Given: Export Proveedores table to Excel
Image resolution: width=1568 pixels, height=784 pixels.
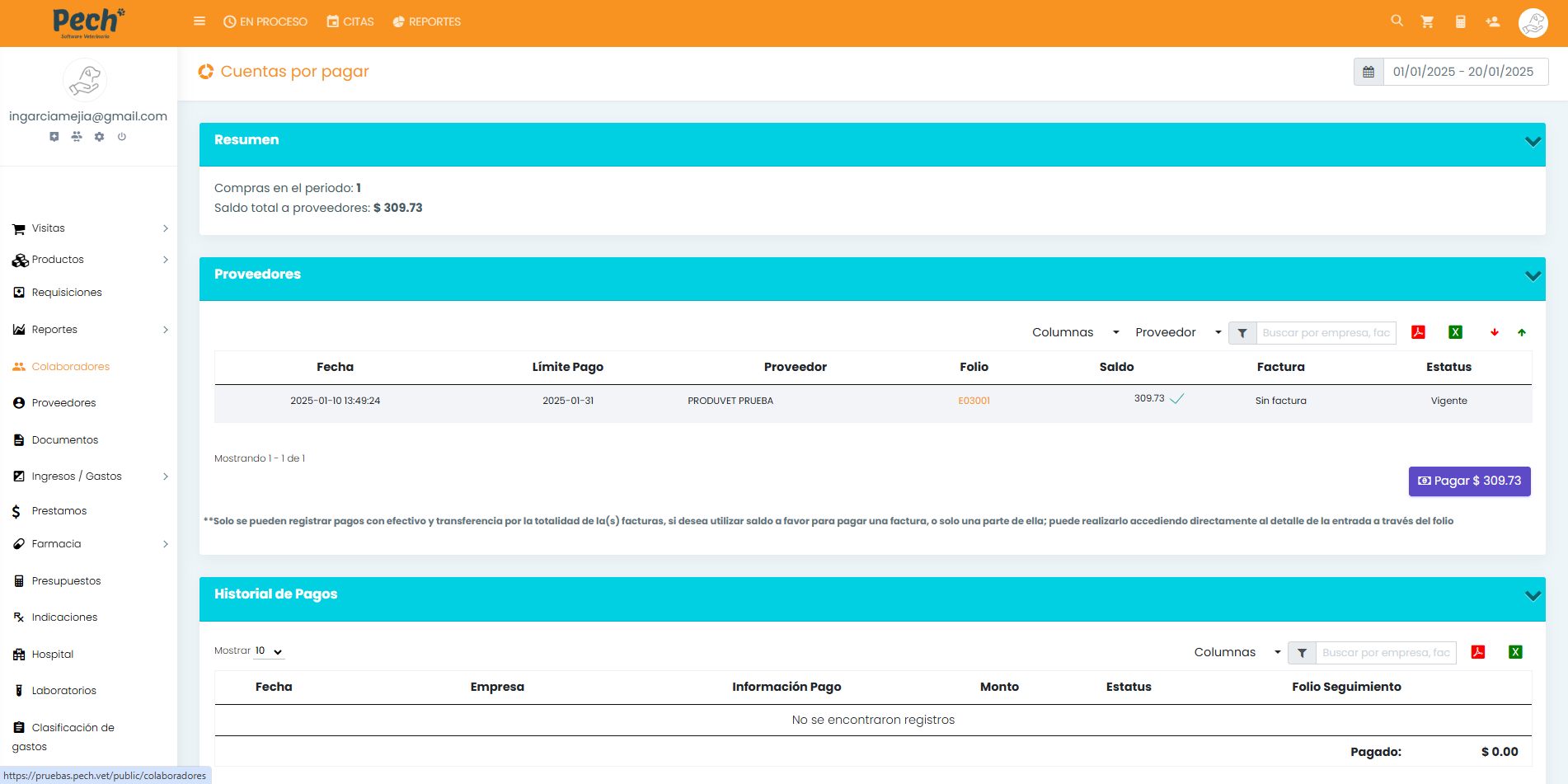Looking at the screenshot, I should pyautogui.click(x=1455, y=332).
